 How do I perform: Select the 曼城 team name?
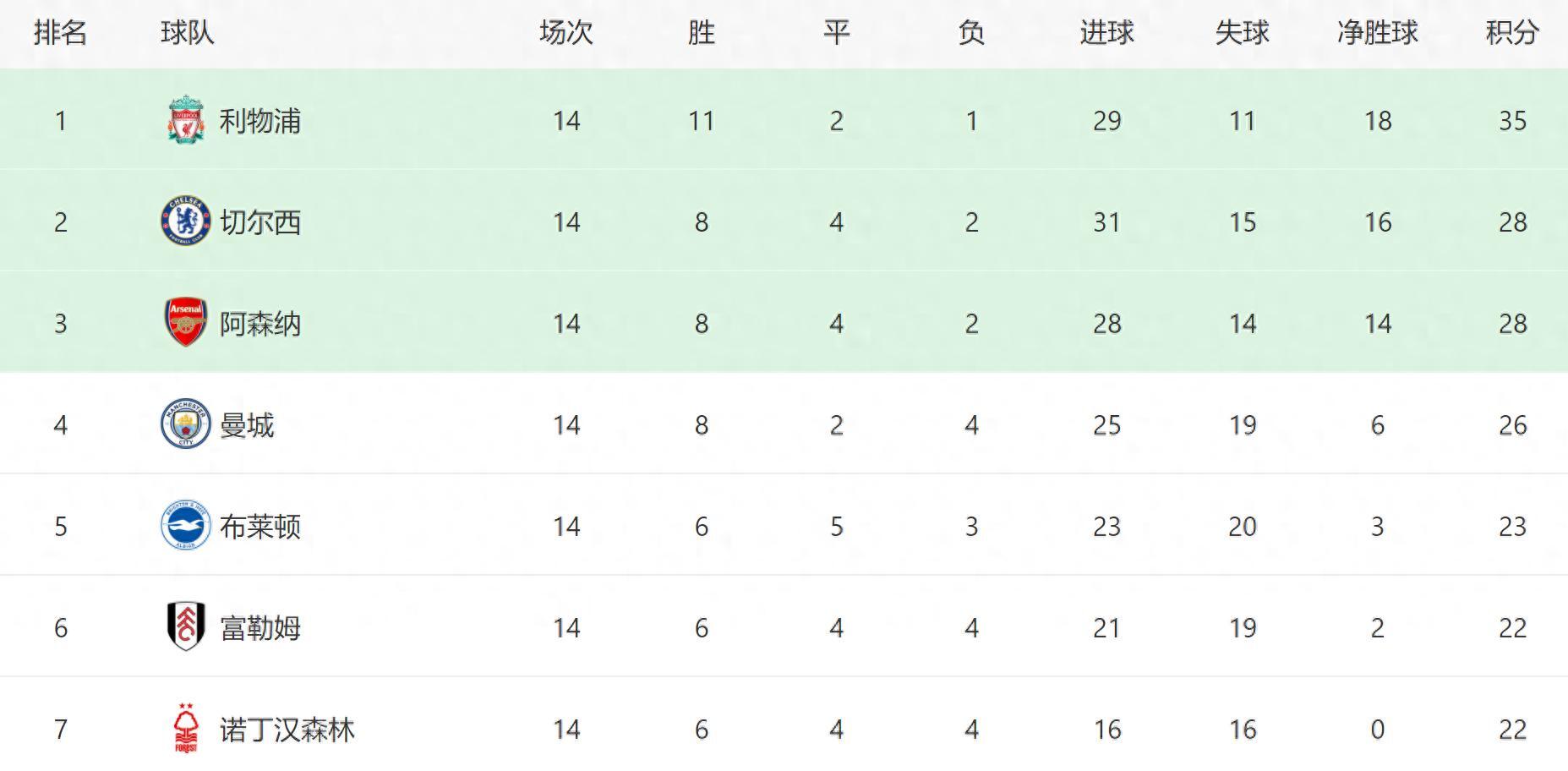pos(247,425)
